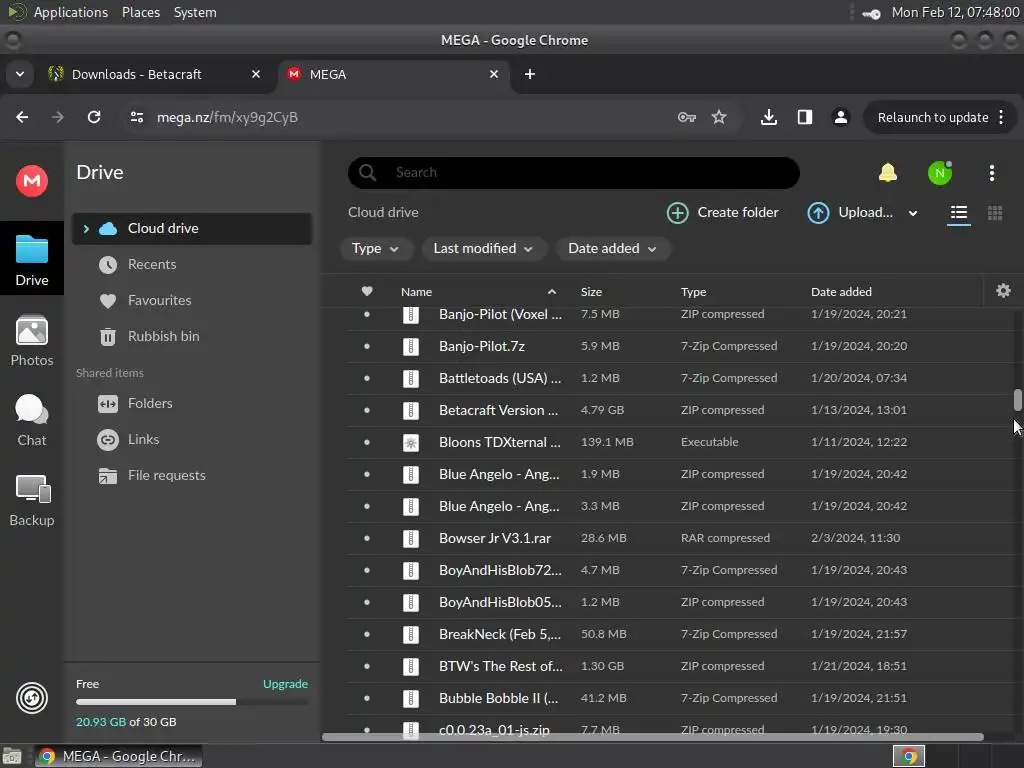Open the Drive section in sidebar
The height and width of the screenshot is (768, 1024).
coord(32,259)
